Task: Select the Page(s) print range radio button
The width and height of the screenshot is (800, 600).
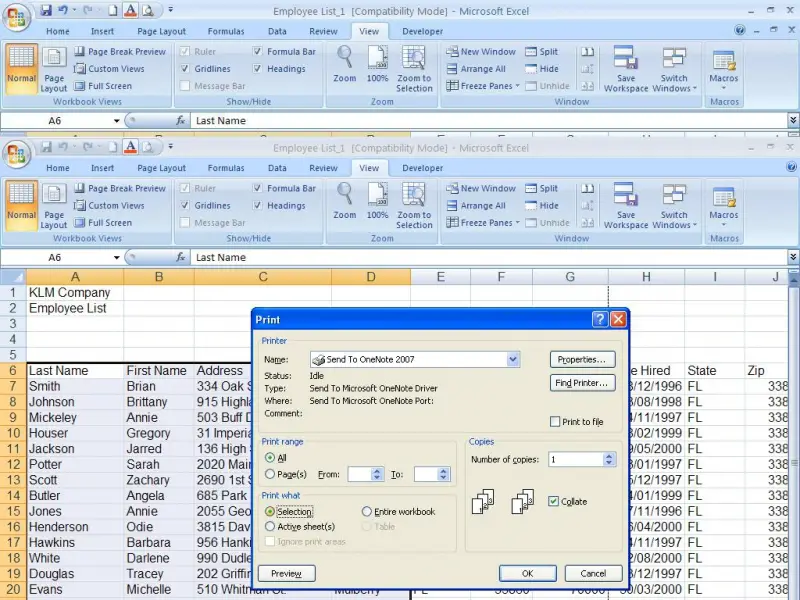Action: click(x=270, y=474)
